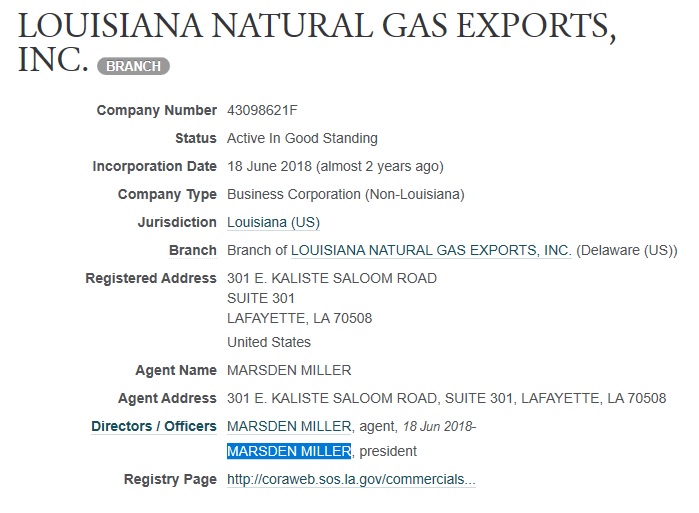Click the Directors / Officers label link

point(154,426)
